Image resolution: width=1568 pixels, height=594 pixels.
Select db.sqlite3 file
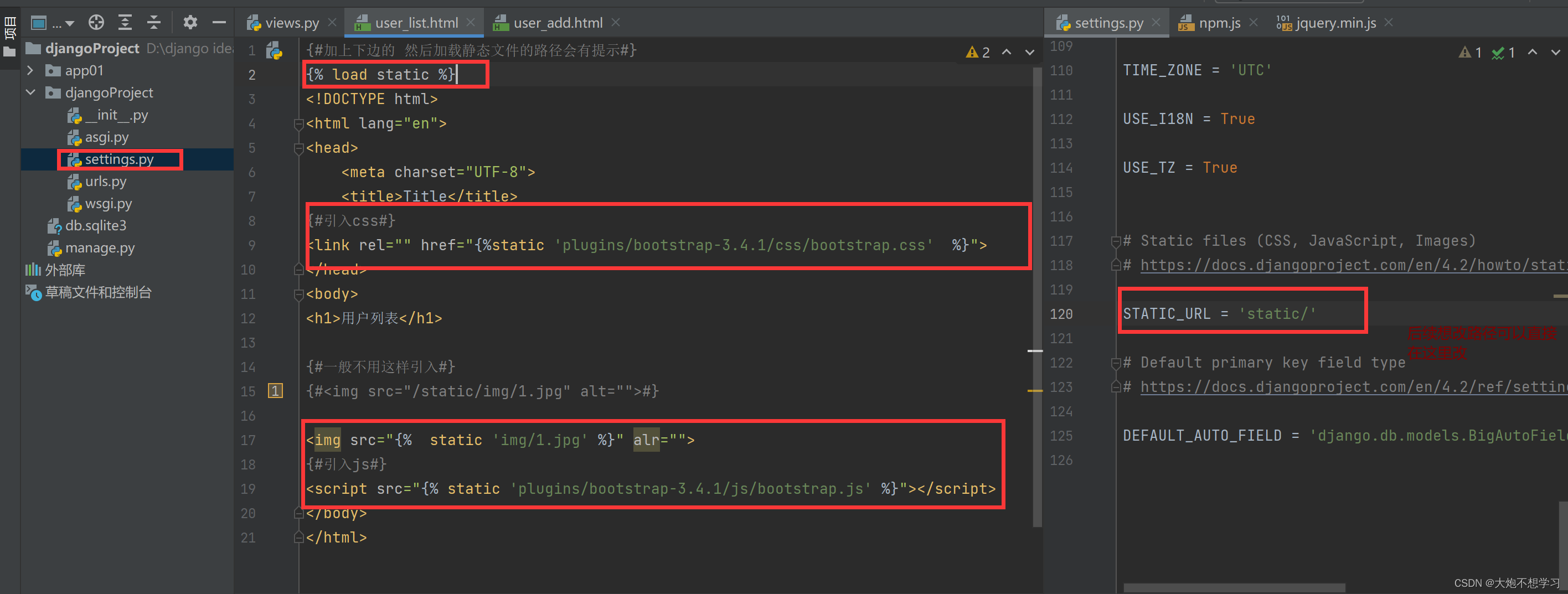[87, 226]
